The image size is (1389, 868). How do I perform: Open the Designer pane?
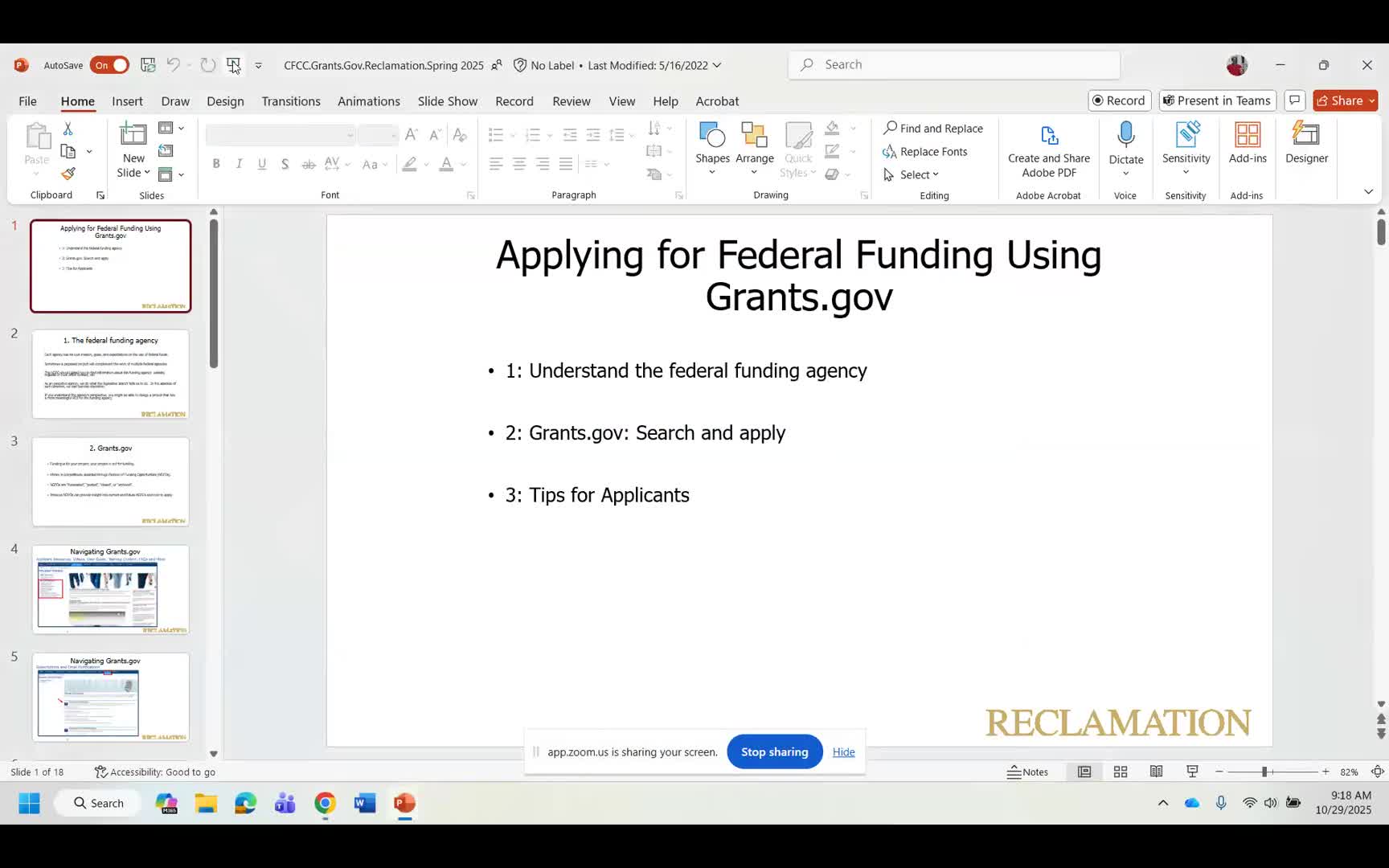[x=1306, y=145]
